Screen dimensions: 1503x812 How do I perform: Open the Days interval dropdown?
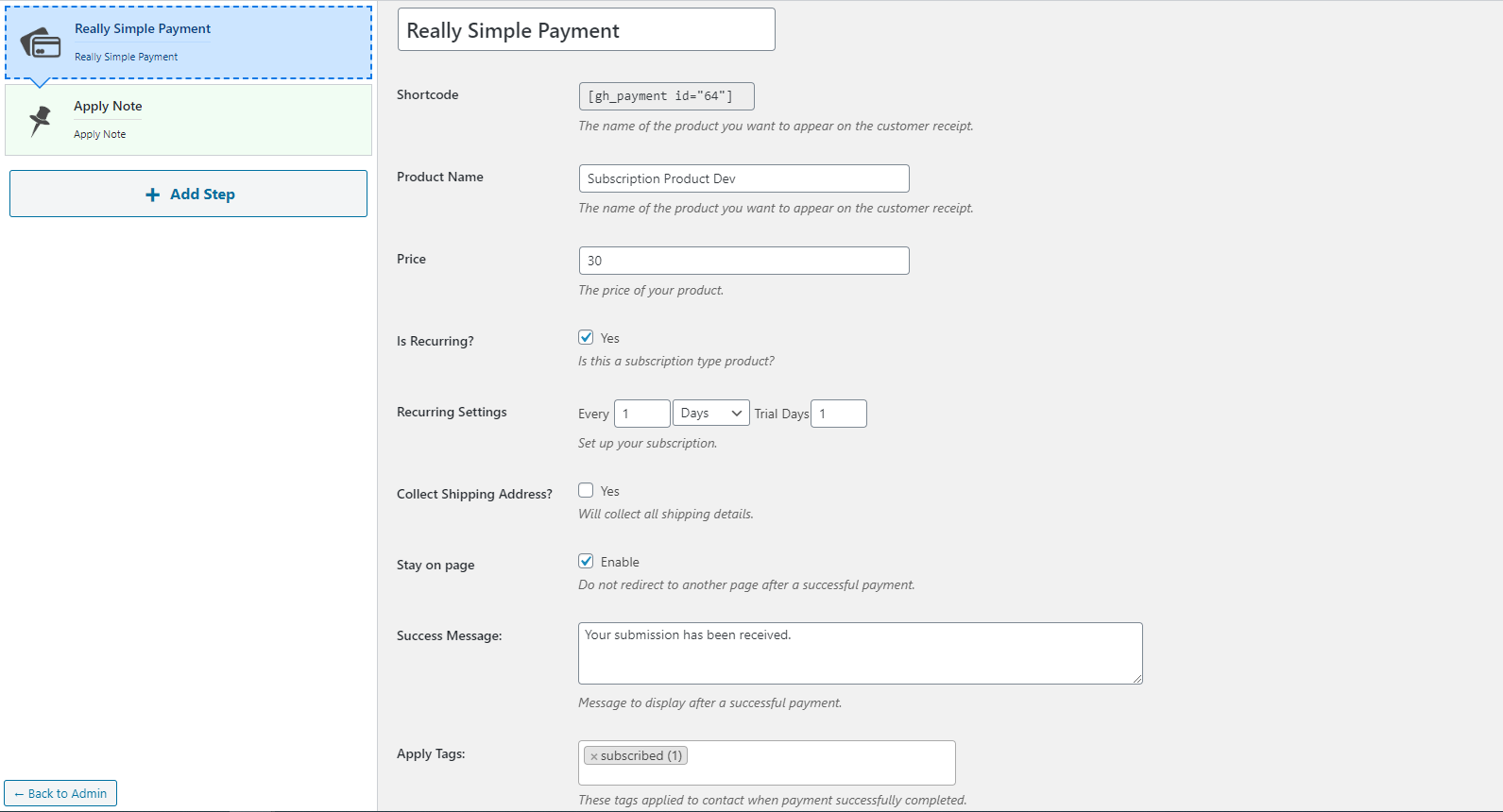click(x=710, y=414)
